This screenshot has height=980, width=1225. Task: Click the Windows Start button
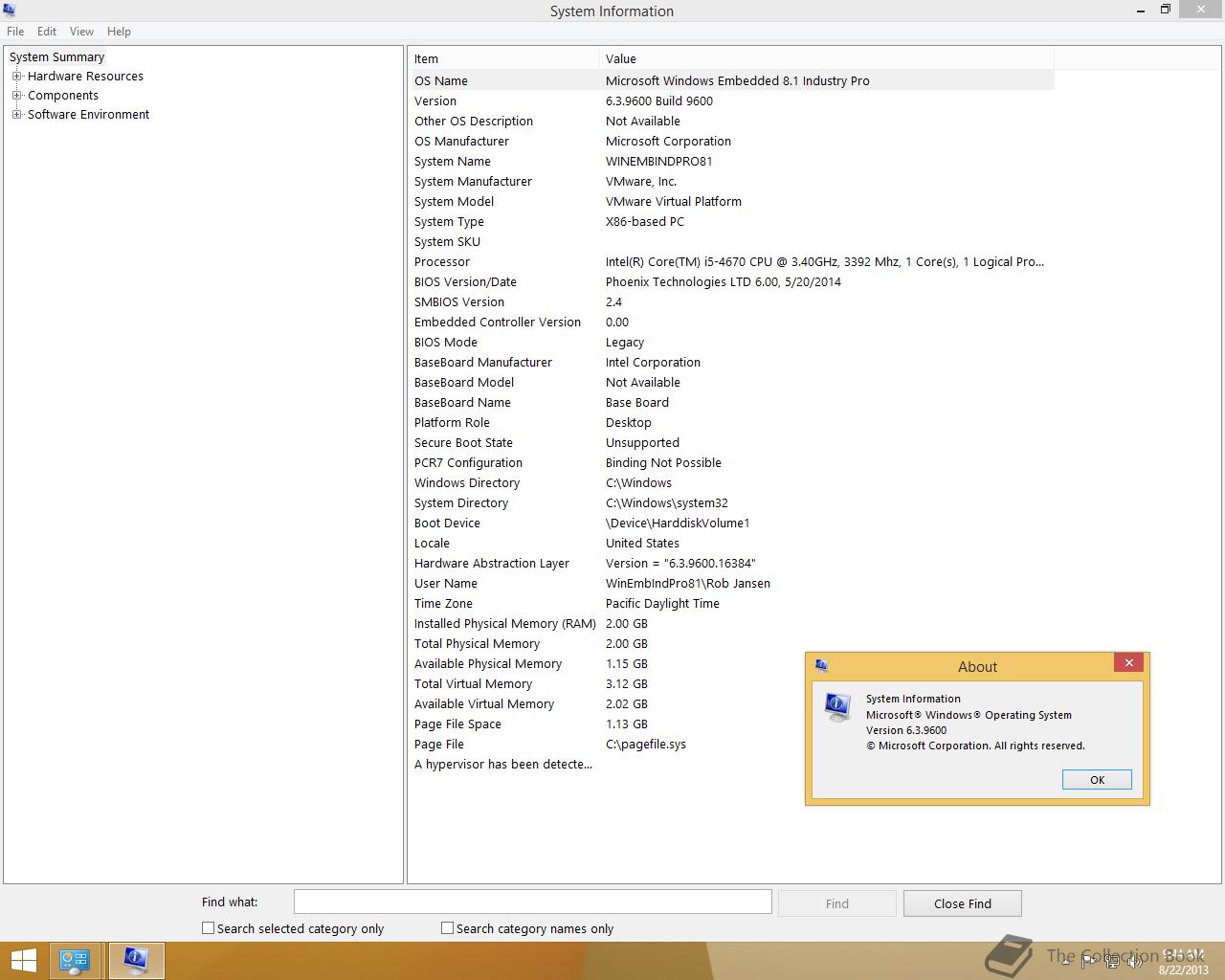pyautogui.click(x=23, y=961)
